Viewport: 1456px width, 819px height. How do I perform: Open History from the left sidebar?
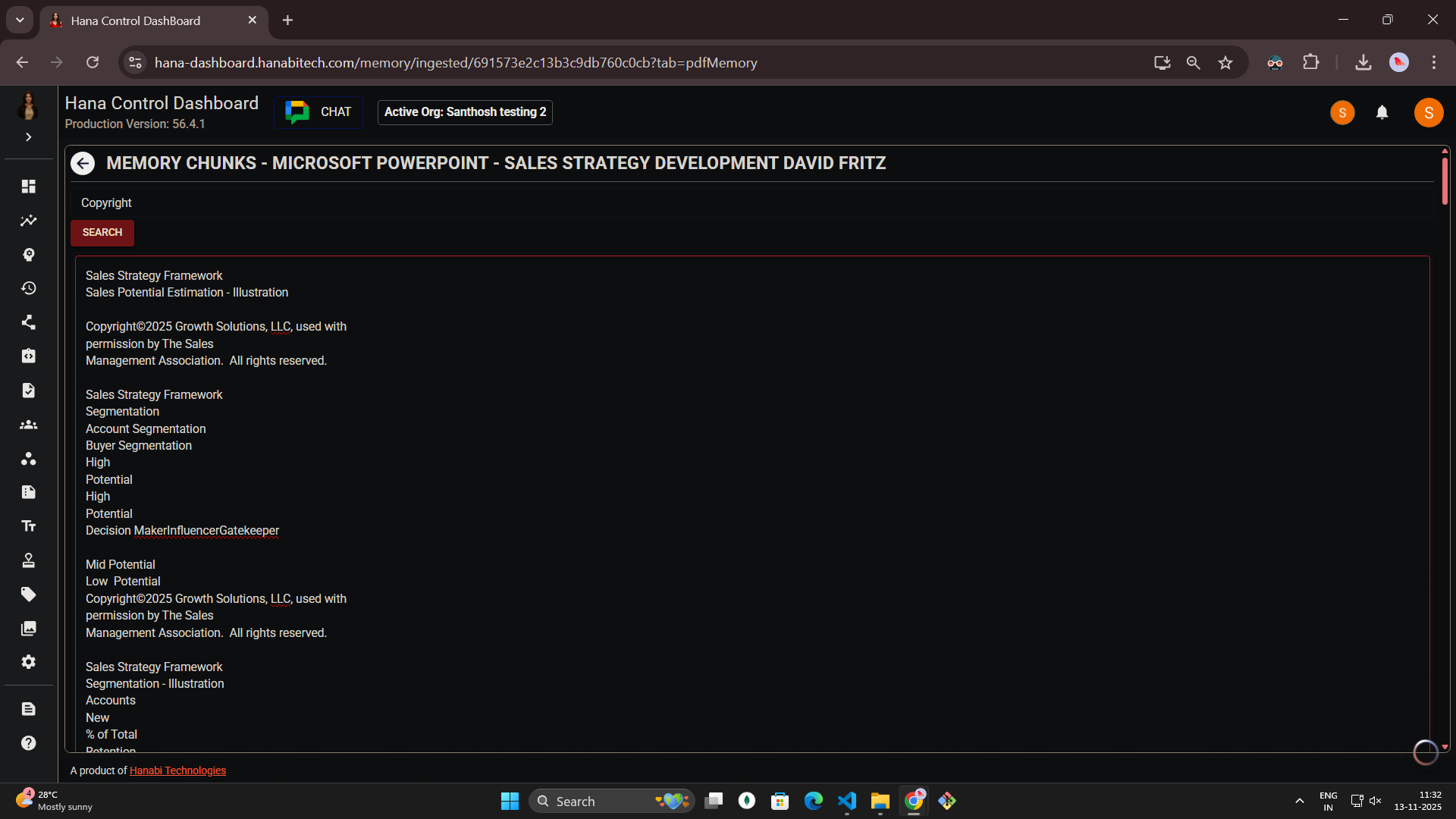(28, 288)
